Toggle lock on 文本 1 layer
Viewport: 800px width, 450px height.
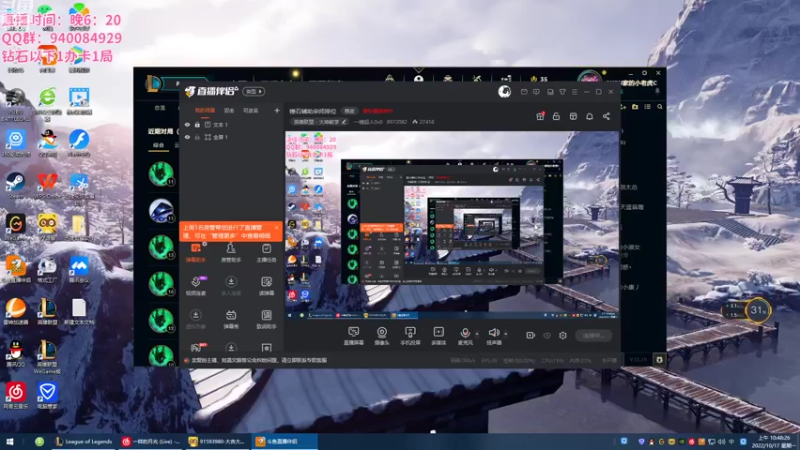coord(197,124)
